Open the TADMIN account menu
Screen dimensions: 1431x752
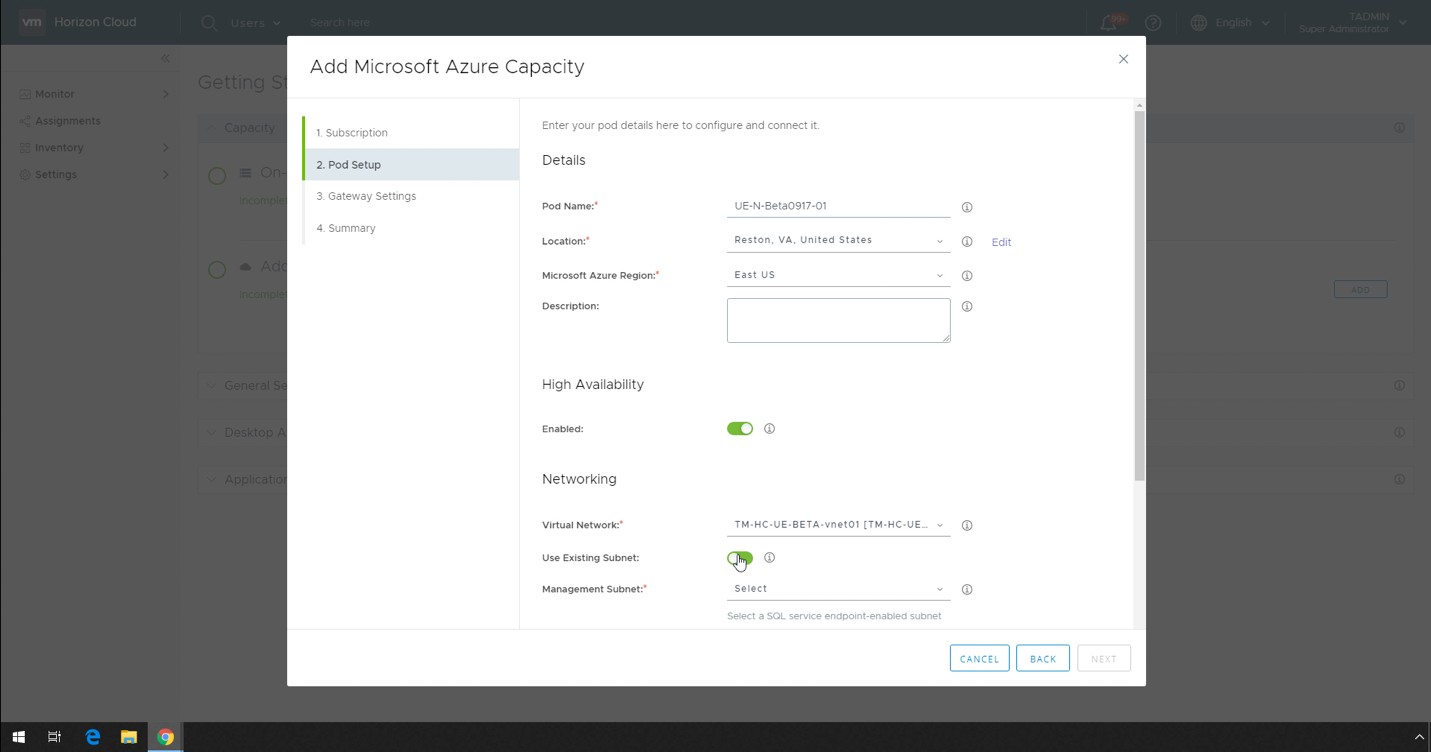pyautogui.click(x=1352, y=22)
